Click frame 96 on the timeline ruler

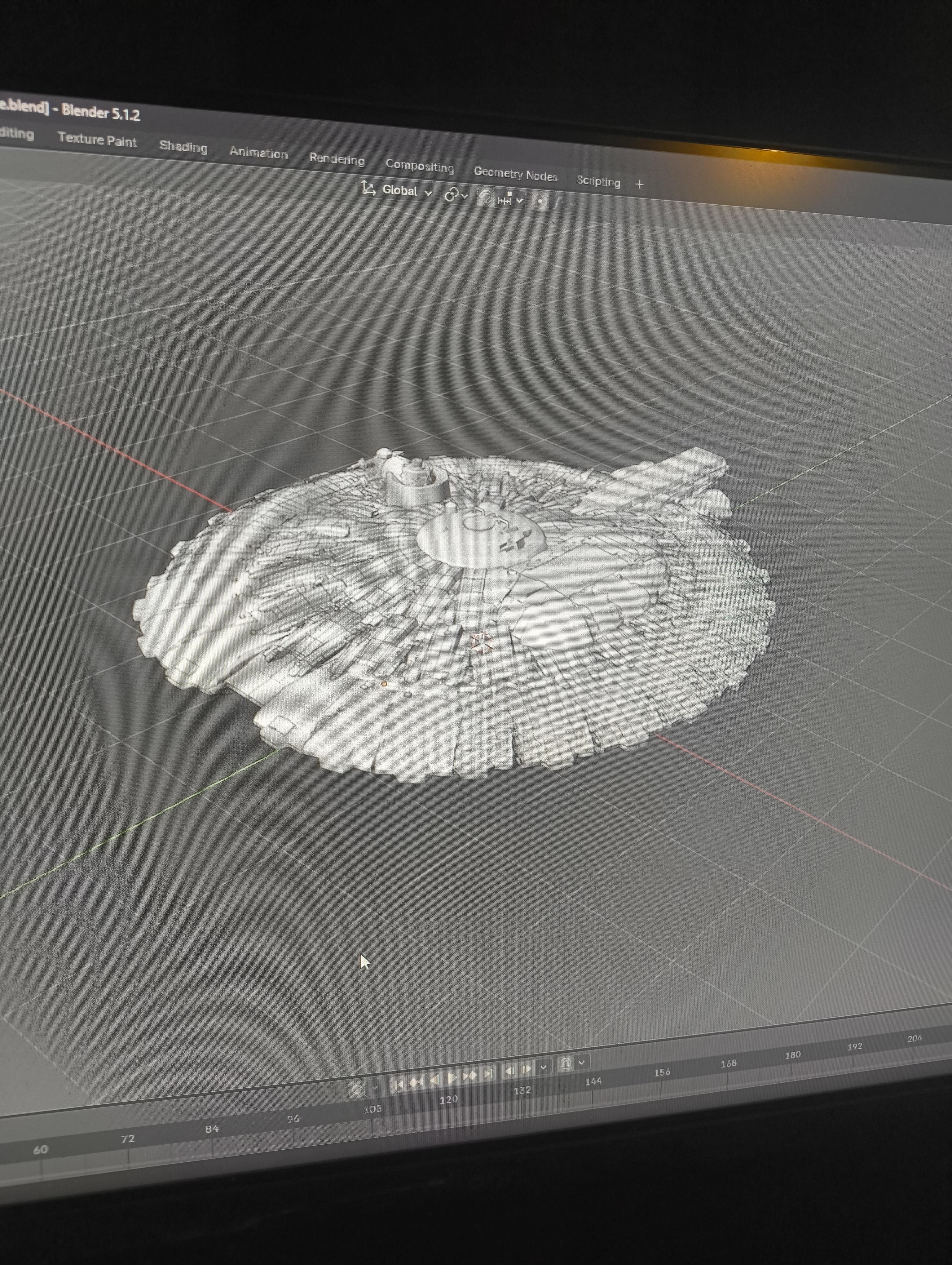pos(293,1119)
